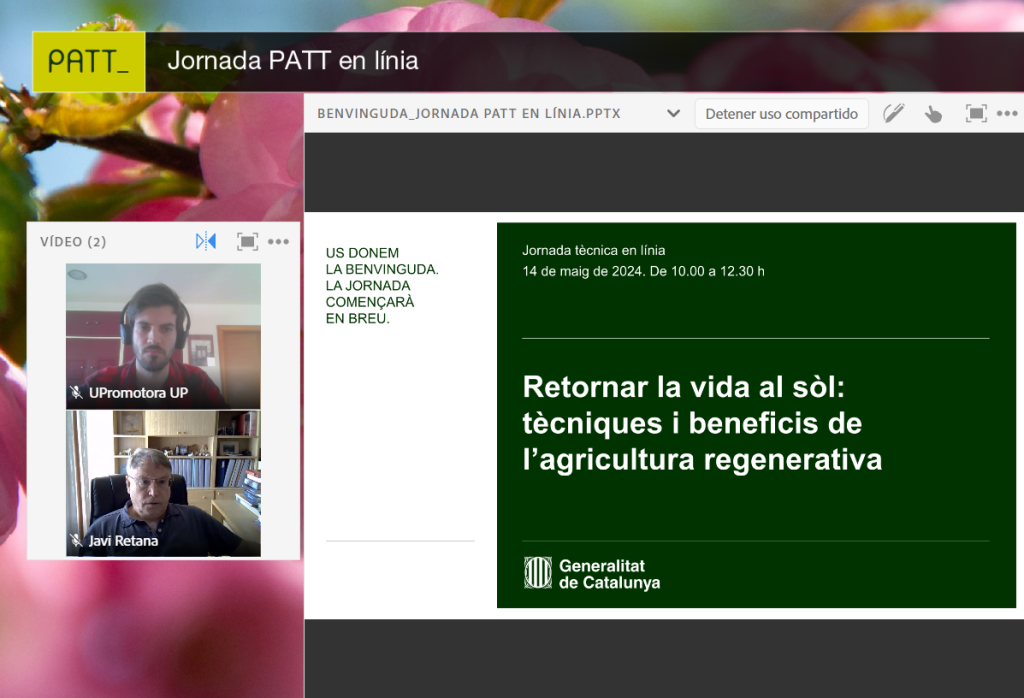Click the Detener uso compartido button

pos(781,114)
